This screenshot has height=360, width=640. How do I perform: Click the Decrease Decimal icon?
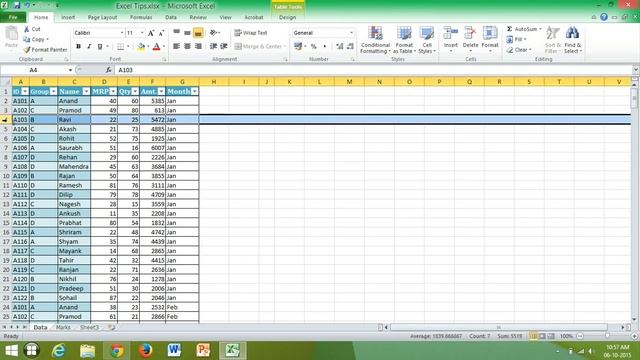coord(350,47)
